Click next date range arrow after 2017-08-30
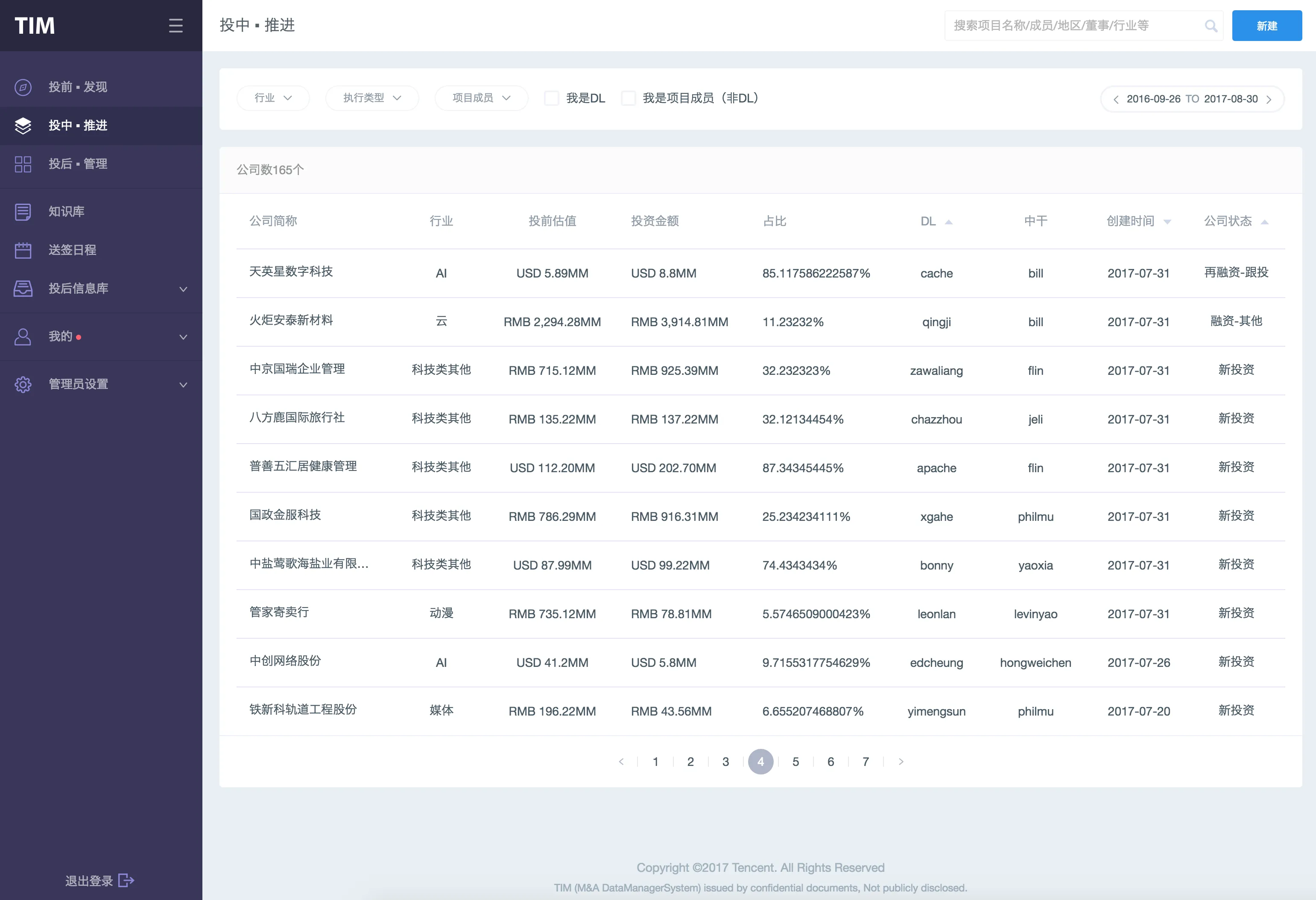Viewport: 1316px width, 900px height. click(x=1269, y=99)
